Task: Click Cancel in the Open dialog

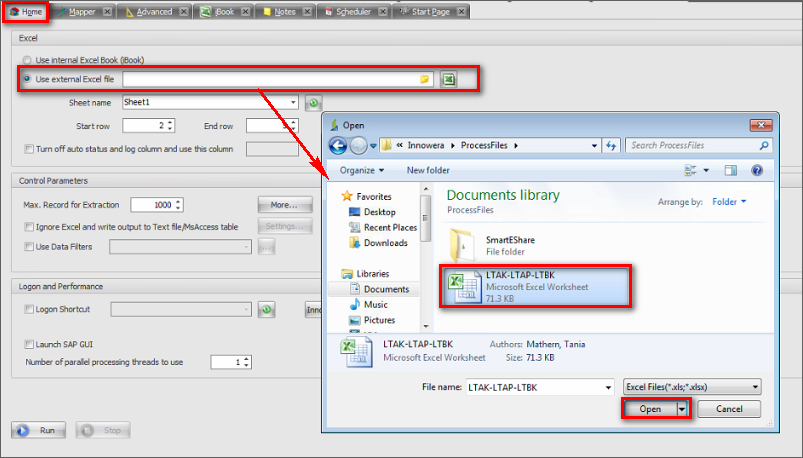Action: (x=729, y=409)
